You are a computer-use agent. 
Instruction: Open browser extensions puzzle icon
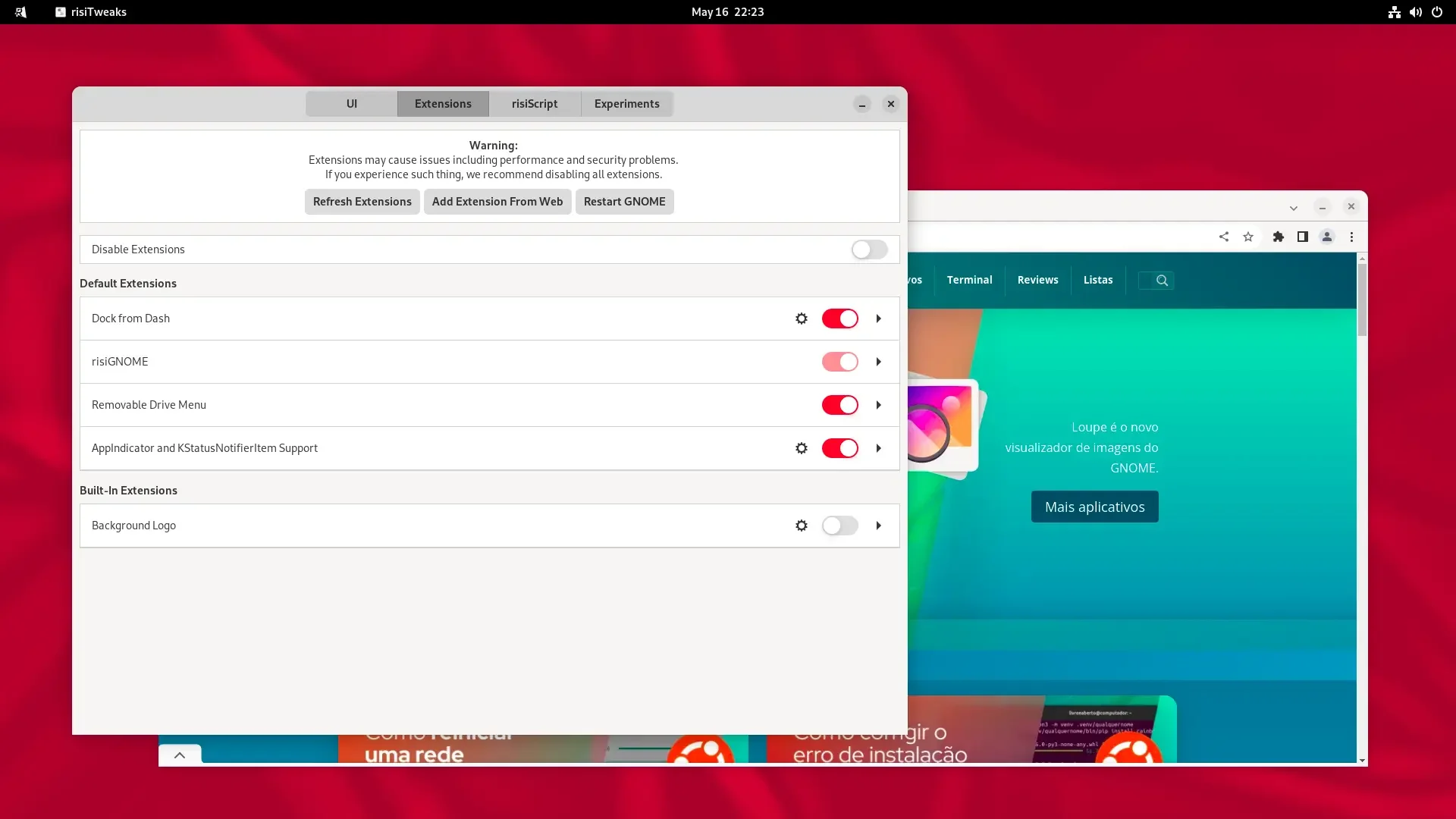[1279, 237]
